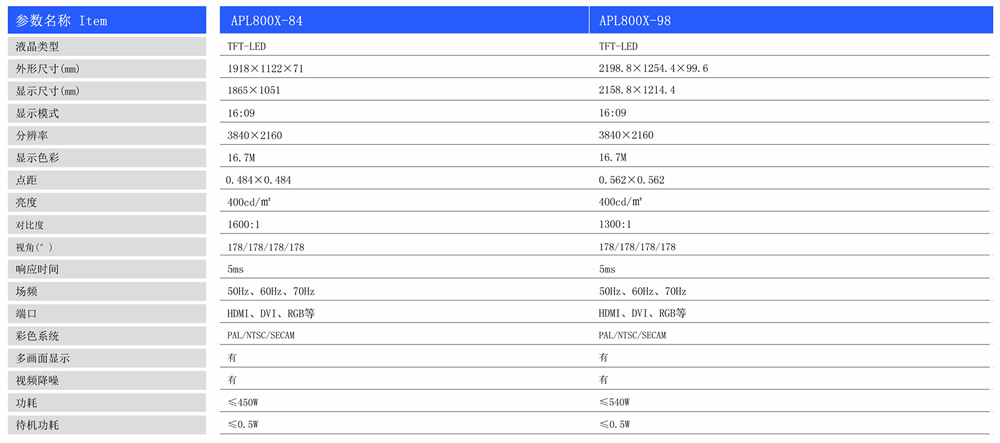
Task: Click the 2158.8×1214.4 display size value
Action: 637,91
